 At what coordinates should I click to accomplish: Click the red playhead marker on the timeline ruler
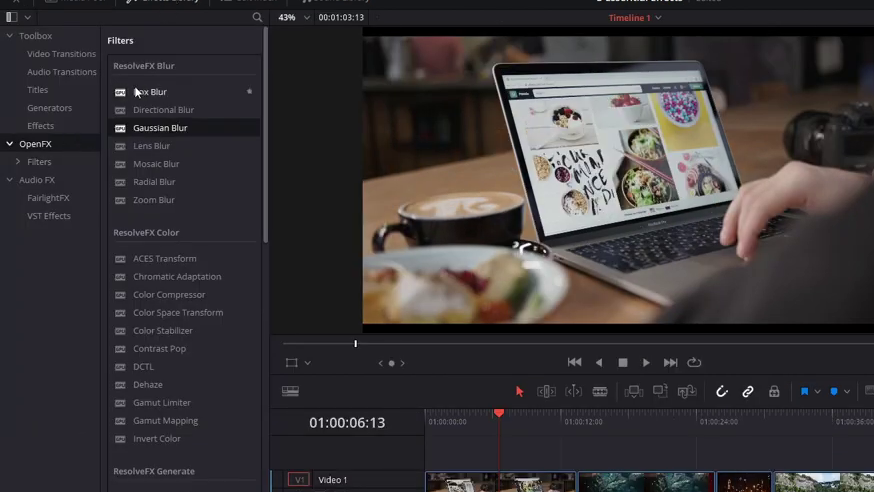pos(499,413)
